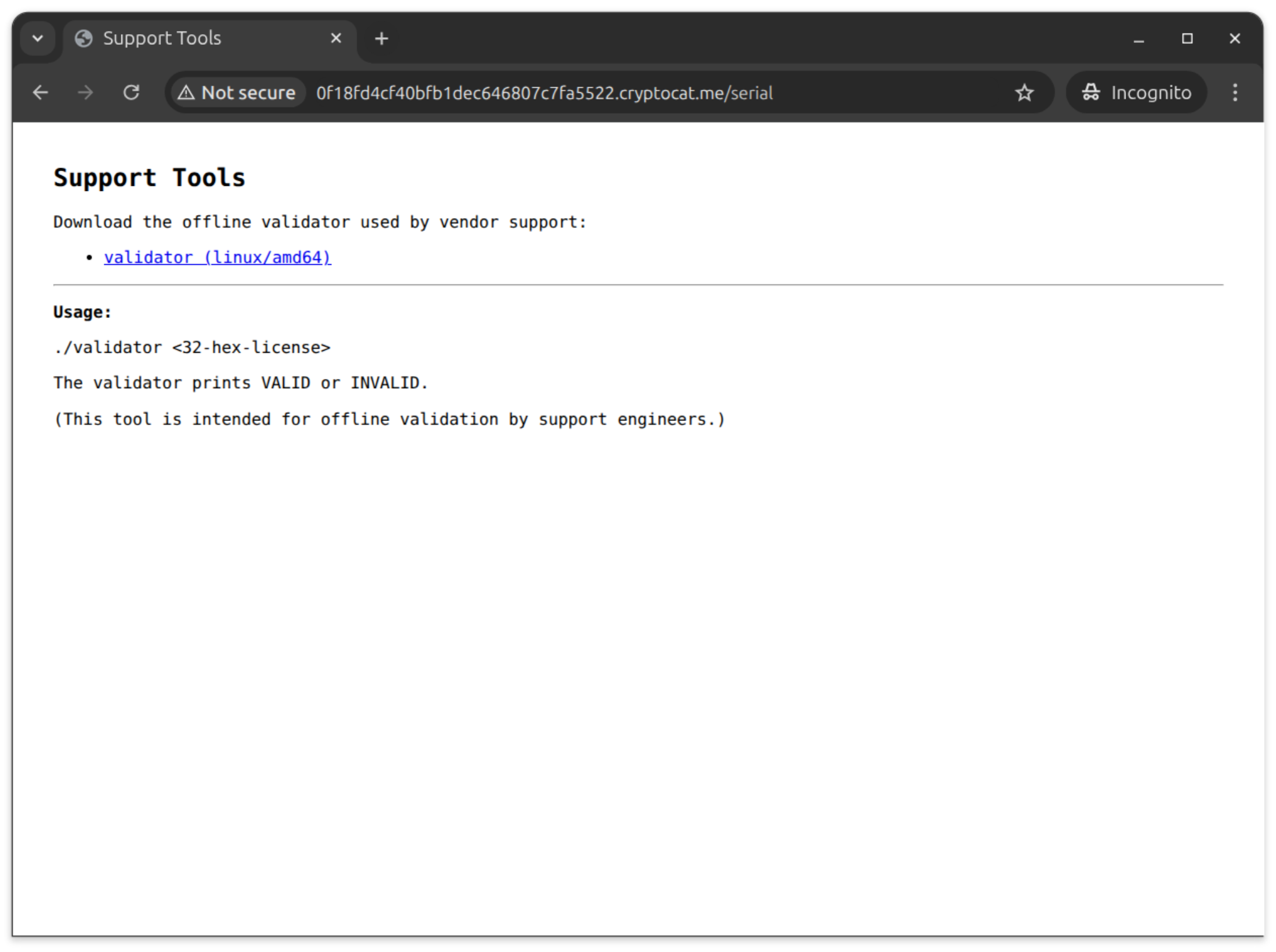Click the URL address bar text
The height and width of the screenshot is (952, 1276).
click(x=544, y=93)
